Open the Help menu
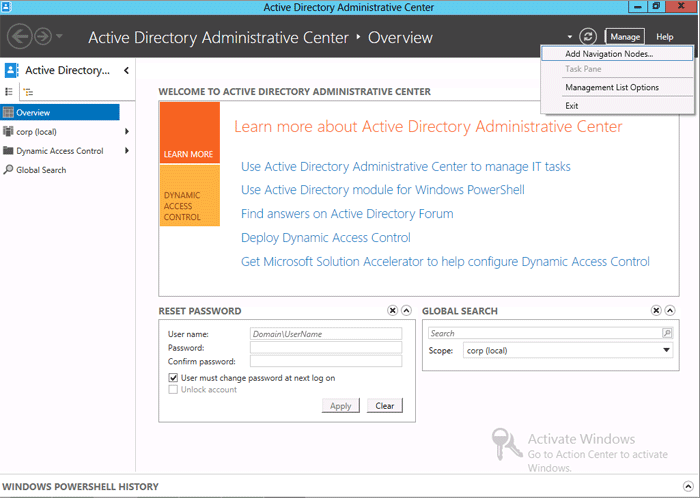 pyautogui.click(x=664, y=37)
